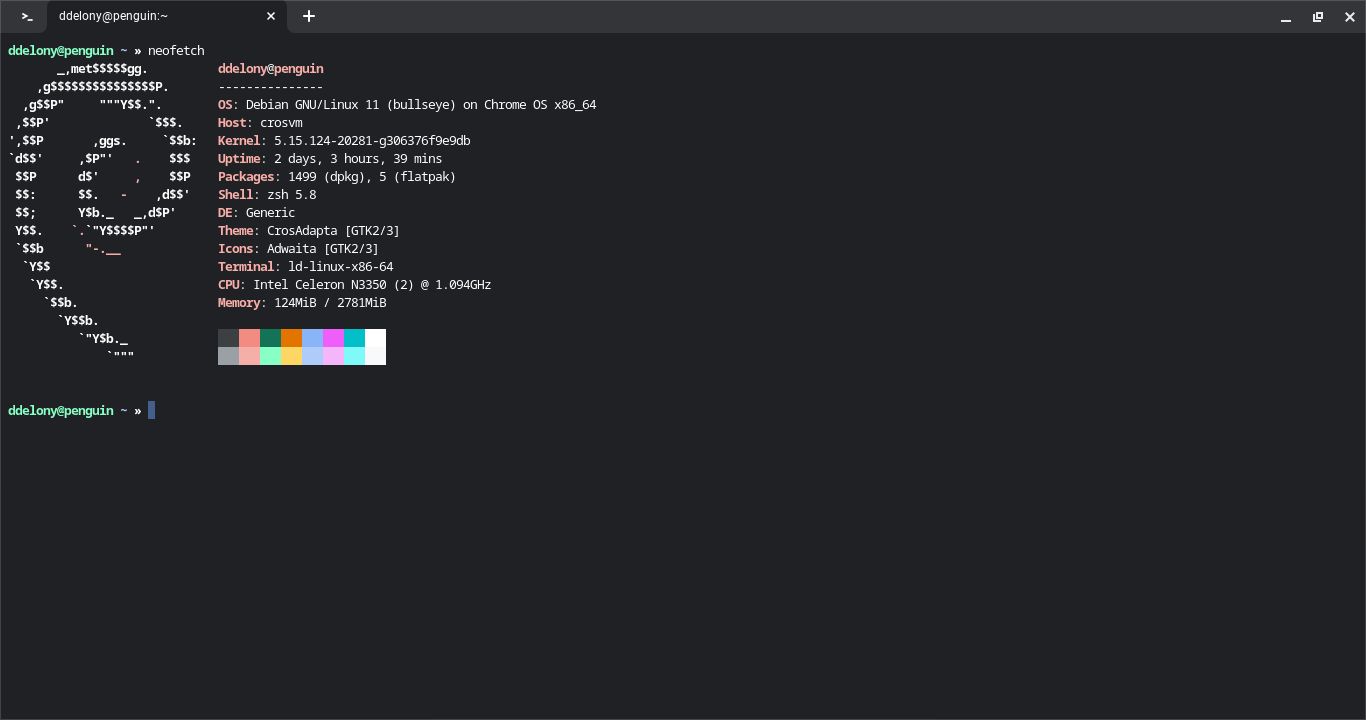This screenshot has width=1366, height=720.
Task: Click the Shell: zsh 5.8 line
Action: (267, 194)
